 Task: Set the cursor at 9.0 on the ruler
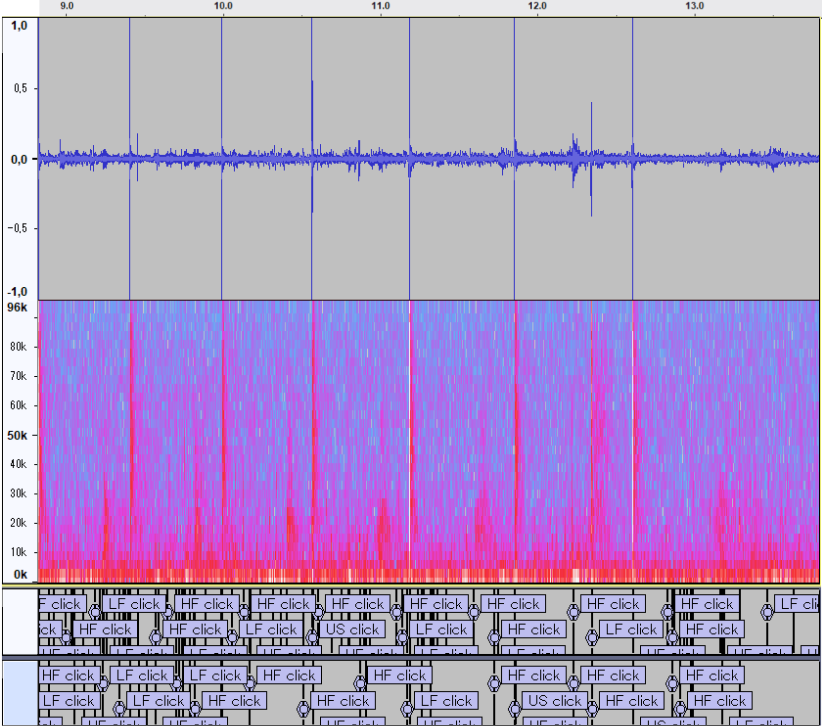click(67, 6)
